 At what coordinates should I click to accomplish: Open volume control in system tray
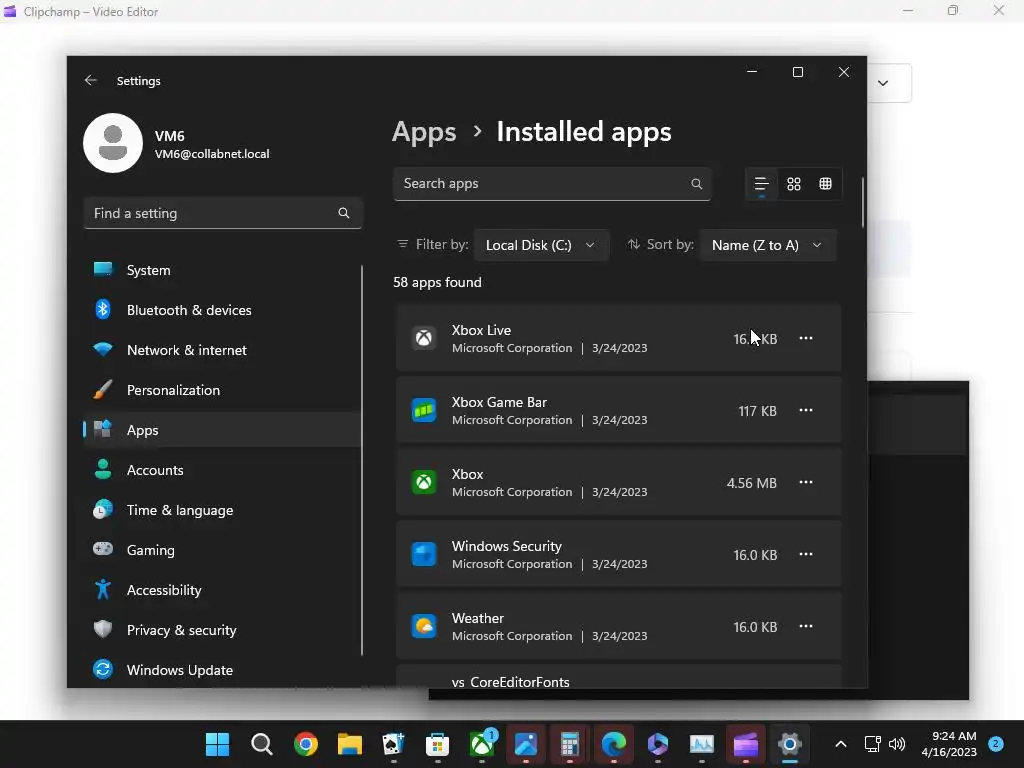coord(897,744)
